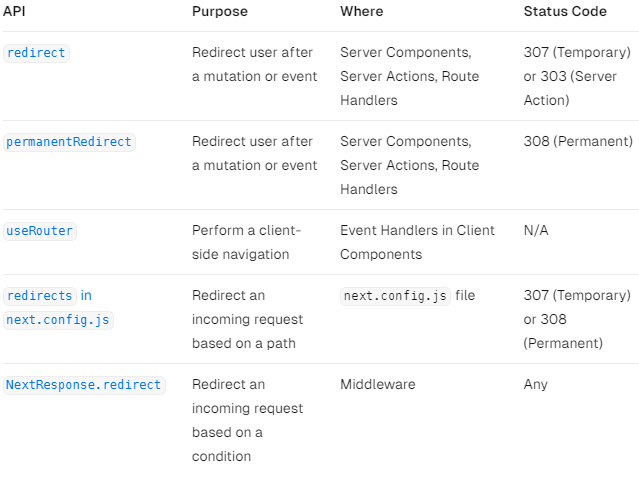The width and height of the screenshot is (639, 488).
Task: Click the 308 (Permanent) cell for permanentRedirect
Action: (578, 142)
